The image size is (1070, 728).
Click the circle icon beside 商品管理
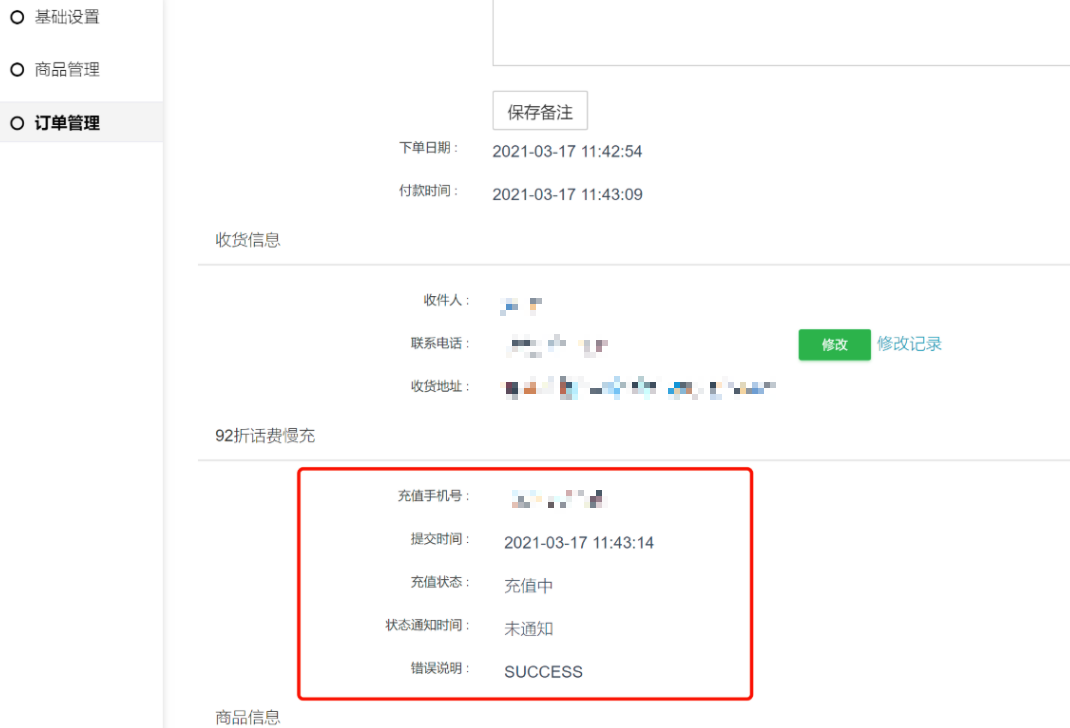[16, 70]
